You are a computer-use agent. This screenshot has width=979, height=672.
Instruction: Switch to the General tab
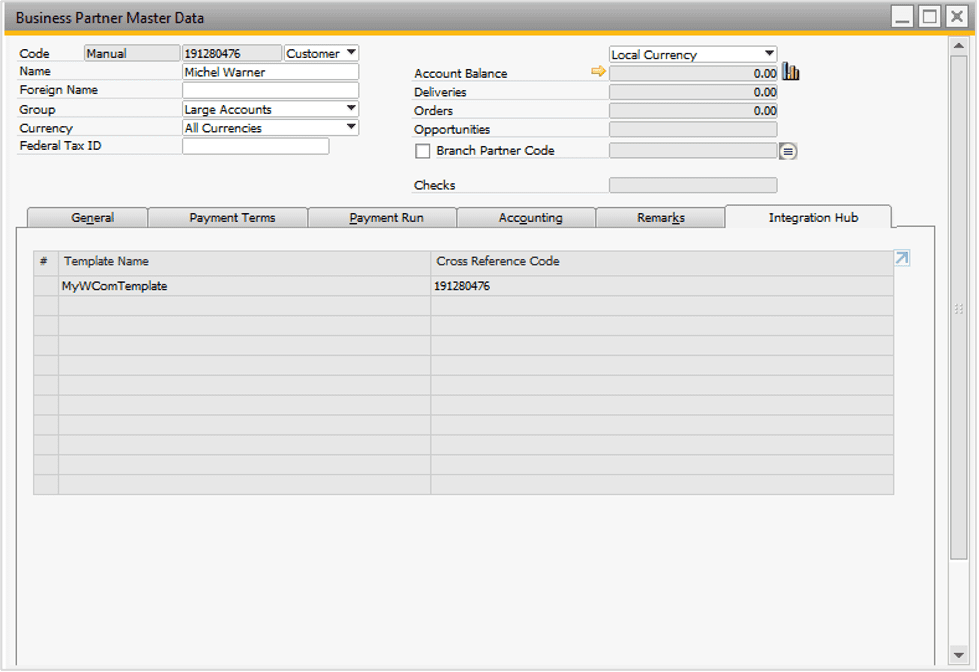click(x=88, y=218)
